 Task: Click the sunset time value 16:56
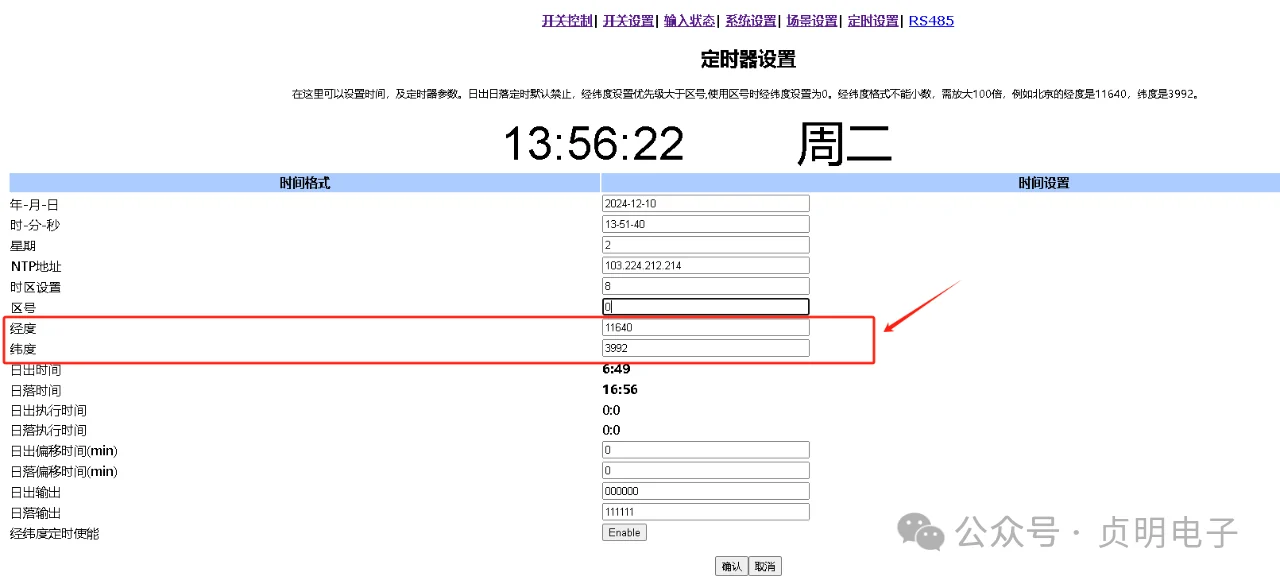620,389
